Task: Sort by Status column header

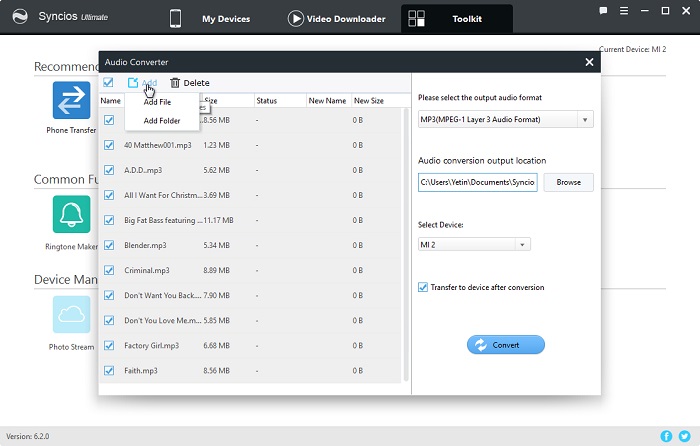Action: coord(267,101)
